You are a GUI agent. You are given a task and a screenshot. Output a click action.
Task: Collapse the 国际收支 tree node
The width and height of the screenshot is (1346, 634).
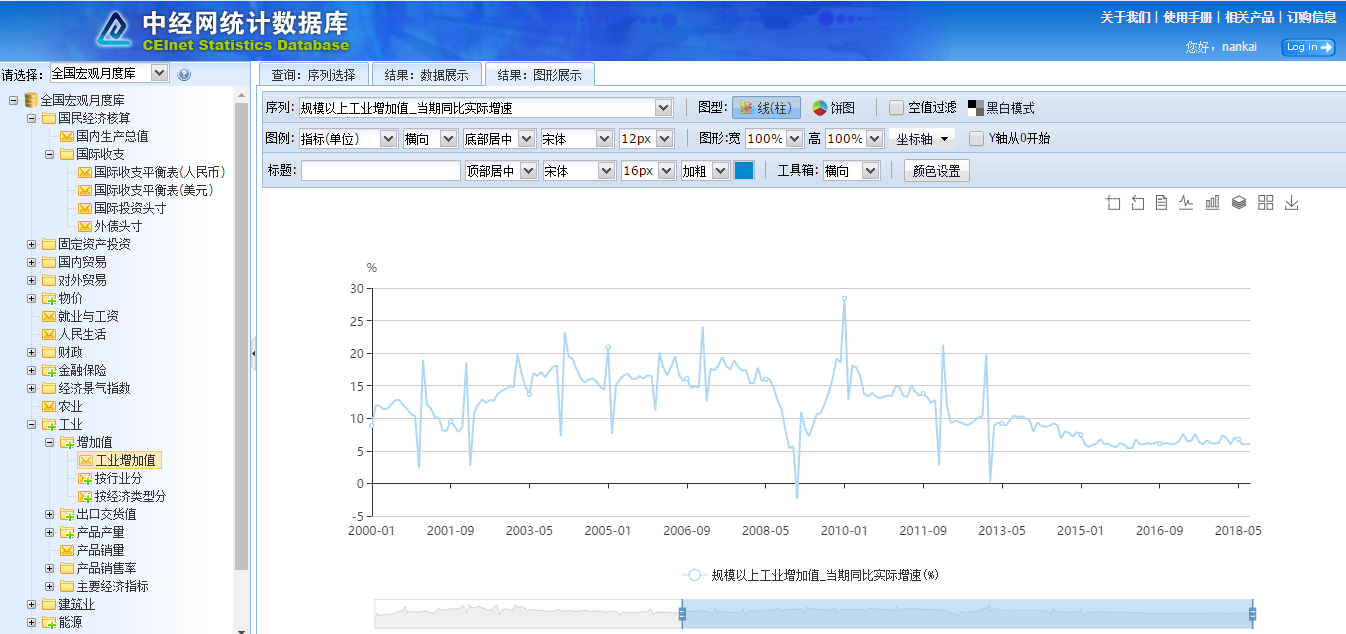(x=49, y=154)
